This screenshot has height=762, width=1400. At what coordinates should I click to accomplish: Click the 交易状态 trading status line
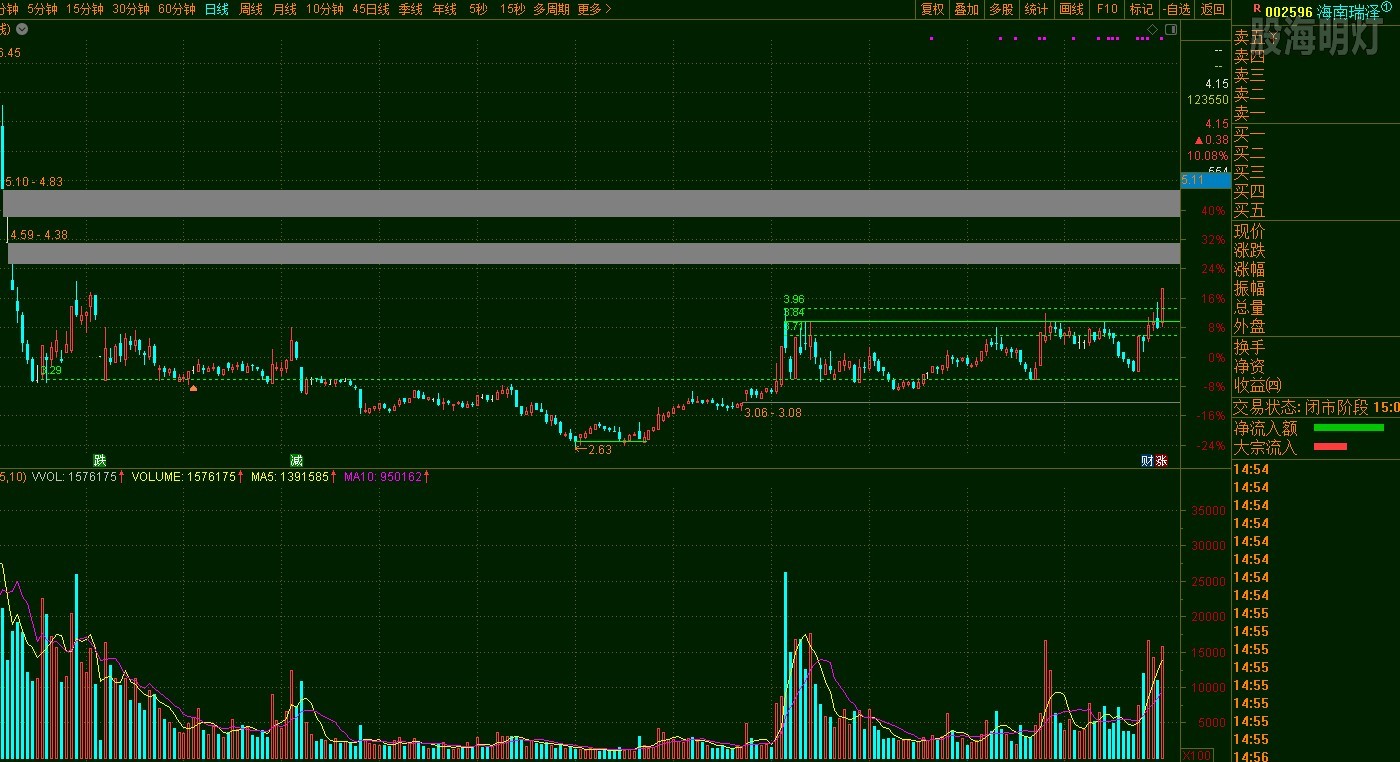pos(1315,407)
